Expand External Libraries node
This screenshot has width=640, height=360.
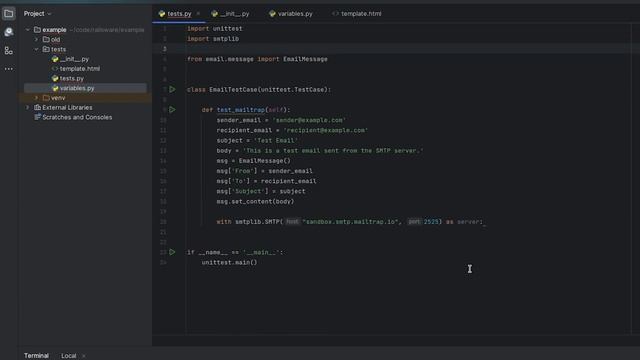pyautogui.click(x=28, y=108)
